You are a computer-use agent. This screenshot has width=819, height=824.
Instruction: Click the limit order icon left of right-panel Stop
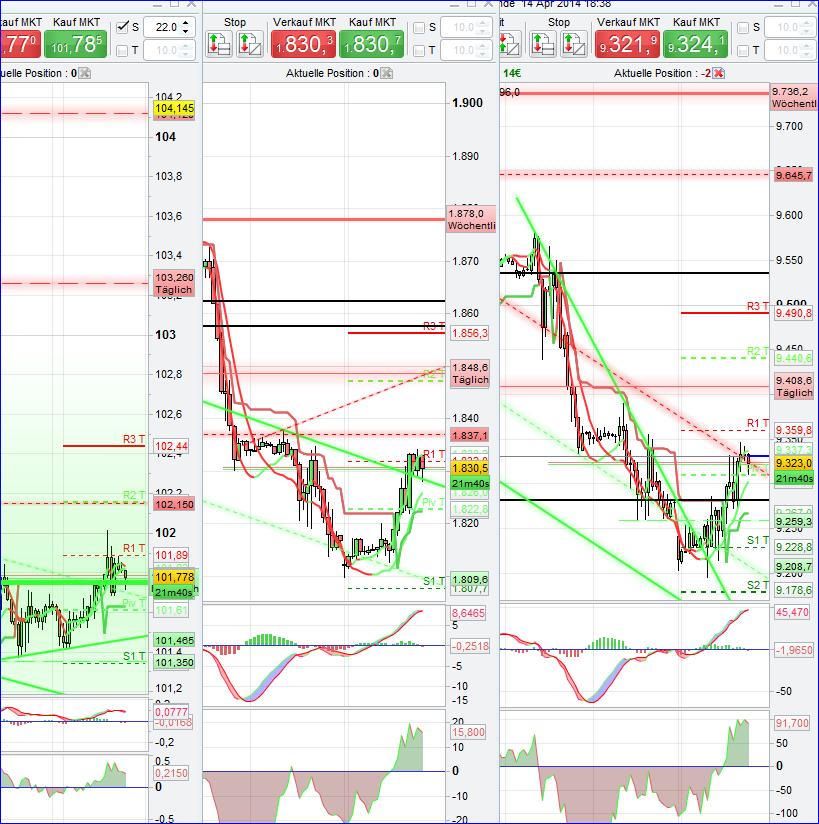click(510, 42)
